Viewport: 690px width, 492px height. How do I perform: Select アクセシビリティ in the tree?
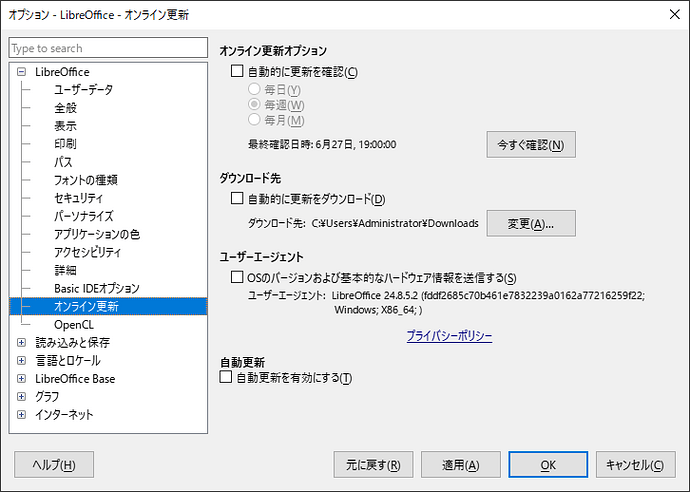coord(87,252)
